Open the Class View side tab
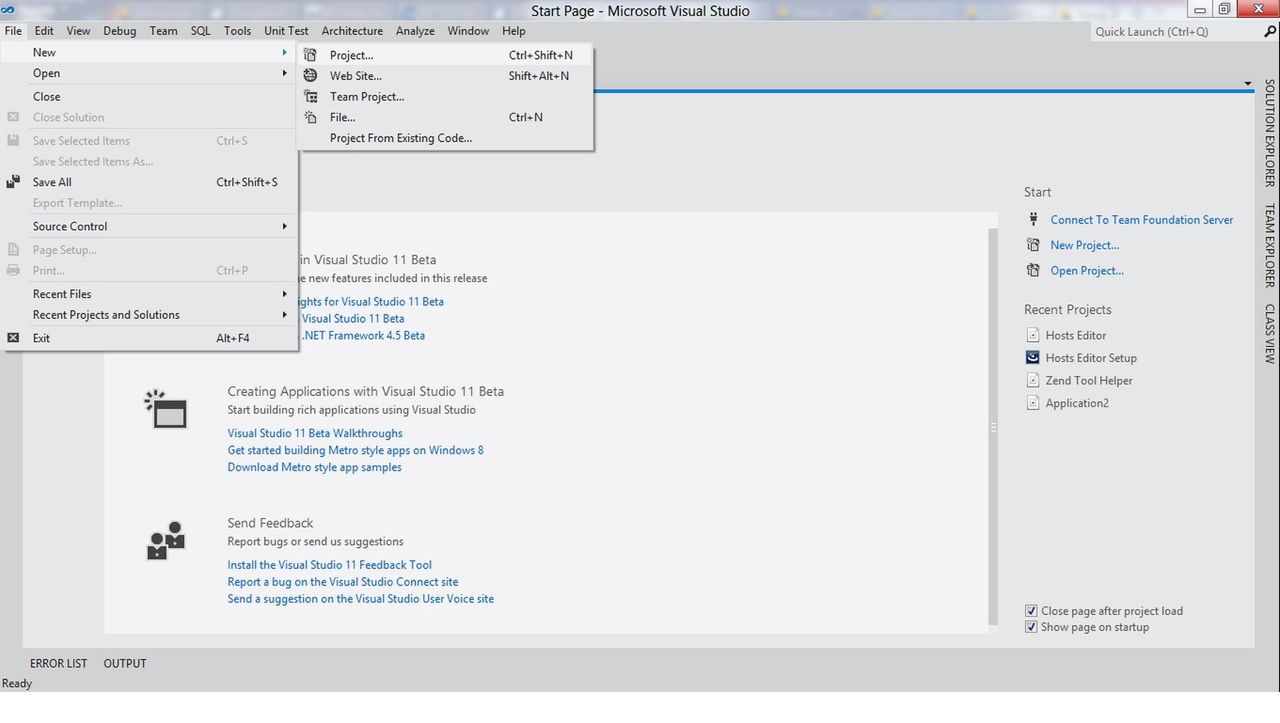 (x=1270, y=333)
